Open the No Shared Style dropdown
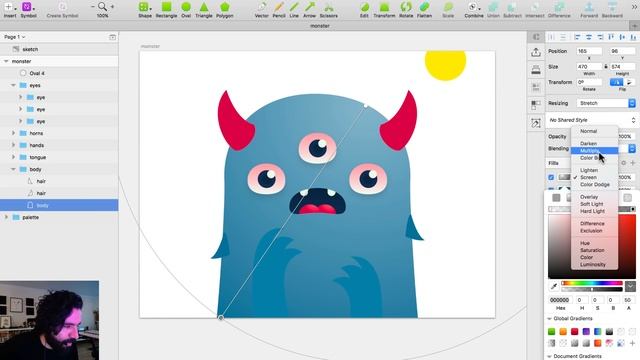The width and height of the screenshot is (640, 360). pos(591,120)
